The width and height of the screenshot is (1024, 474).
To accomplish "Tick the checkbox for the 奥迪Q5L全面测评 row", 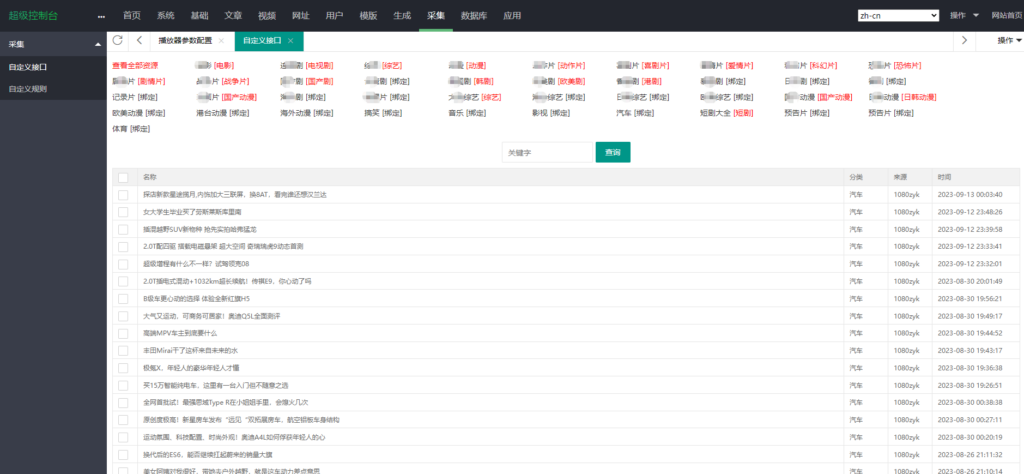I will click(123, 315).
